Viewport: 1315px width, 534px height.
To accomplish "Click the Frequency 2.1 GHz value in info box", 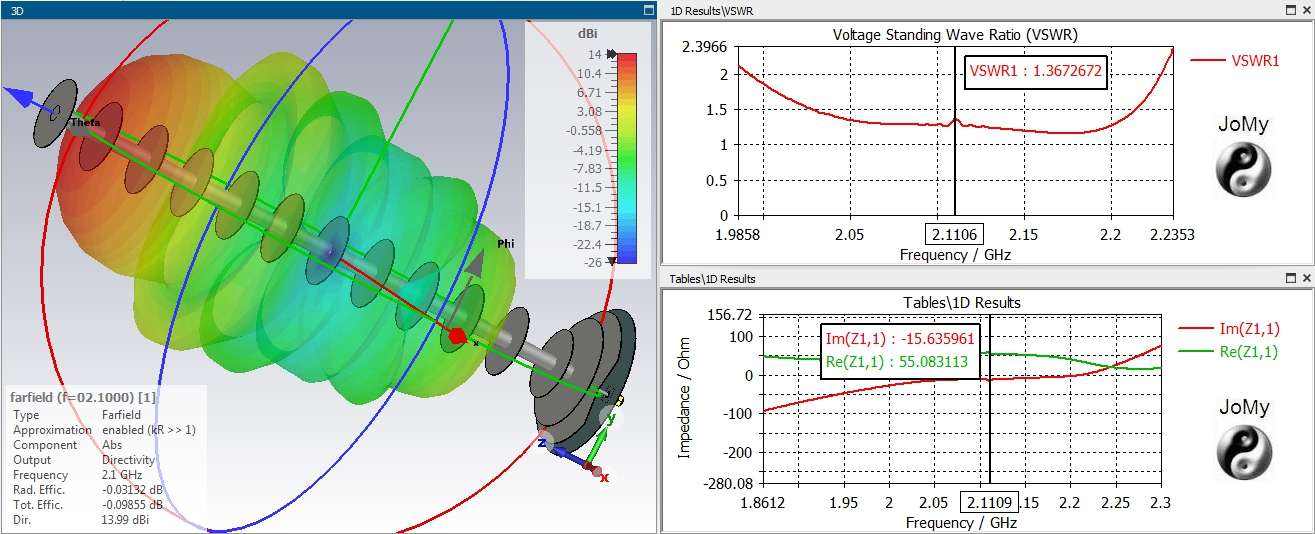I will [x=122, y=475].
